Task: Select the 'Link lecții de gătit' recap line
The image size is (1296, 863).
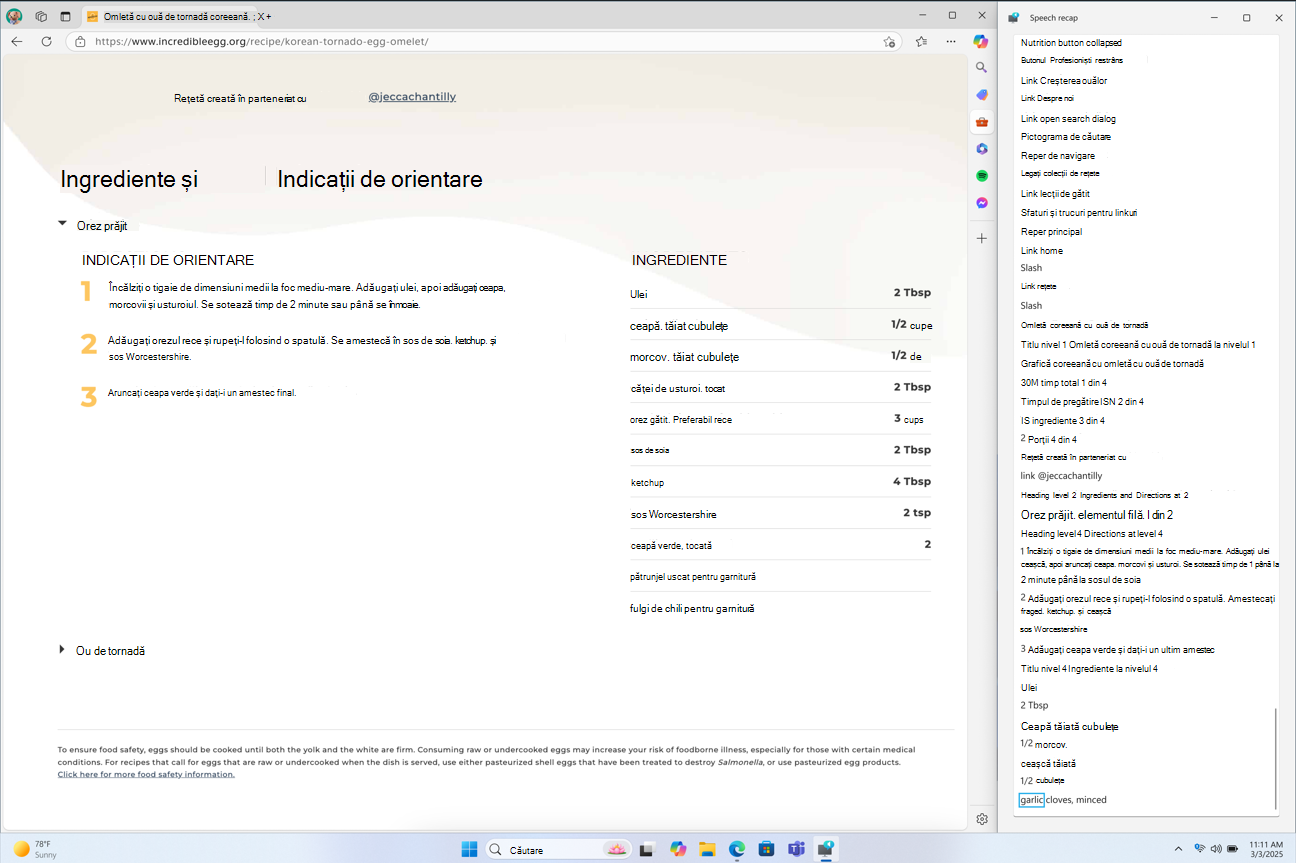Action: pyautogui.click(x=1055, y=193)
